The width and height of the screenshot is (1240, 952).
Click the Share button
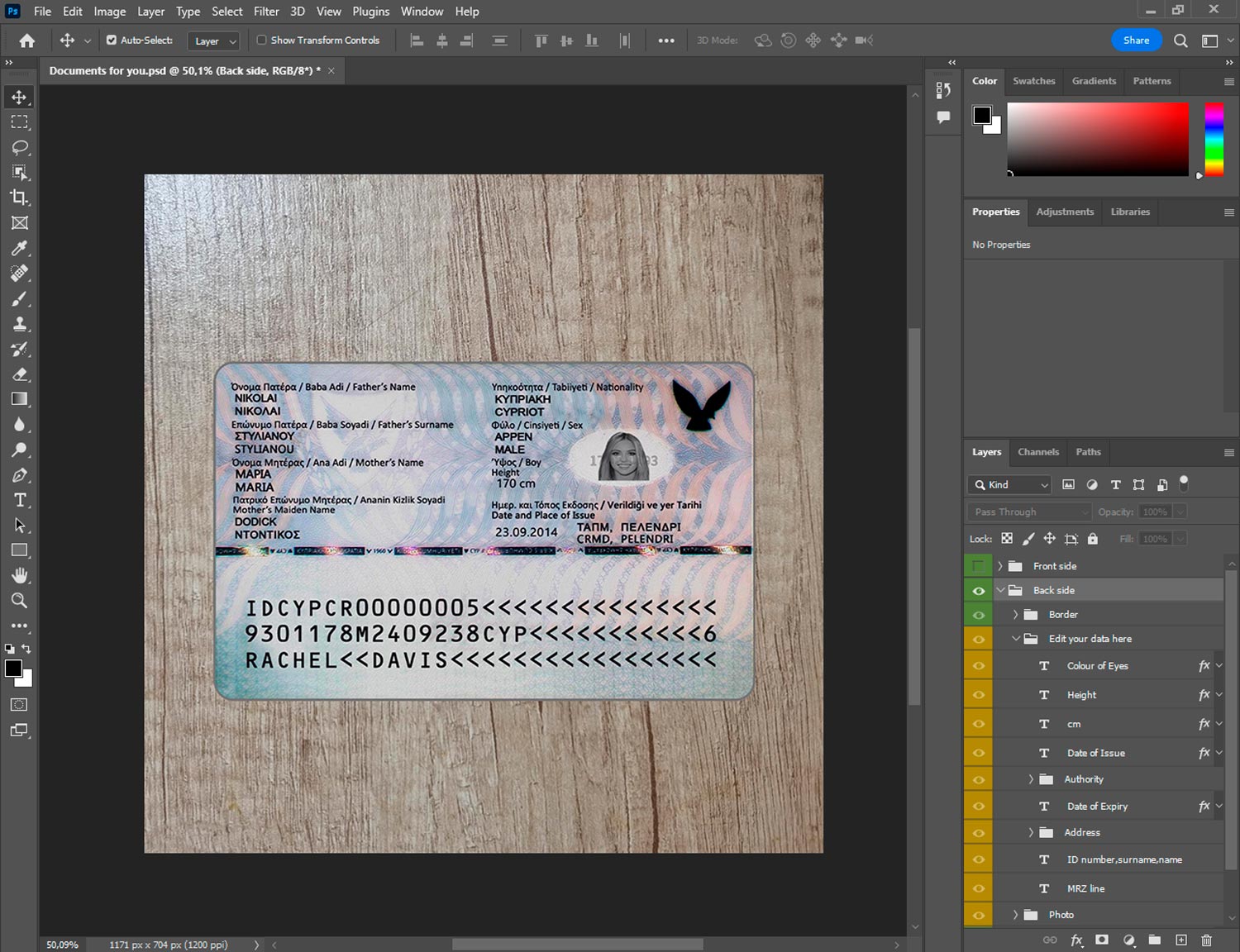click(x=1136, y=40)
